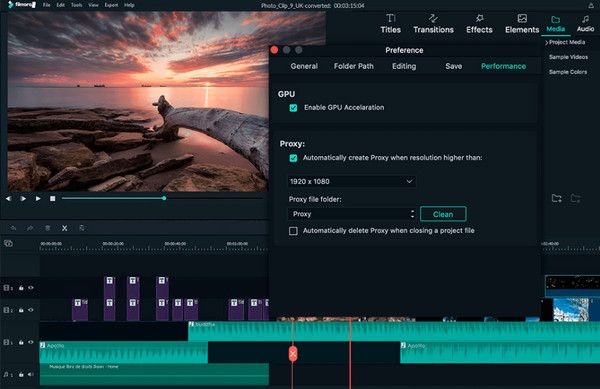This screenshot has width=600, height=389.
Task: Lock video track 3
Action: coord(21,288)
